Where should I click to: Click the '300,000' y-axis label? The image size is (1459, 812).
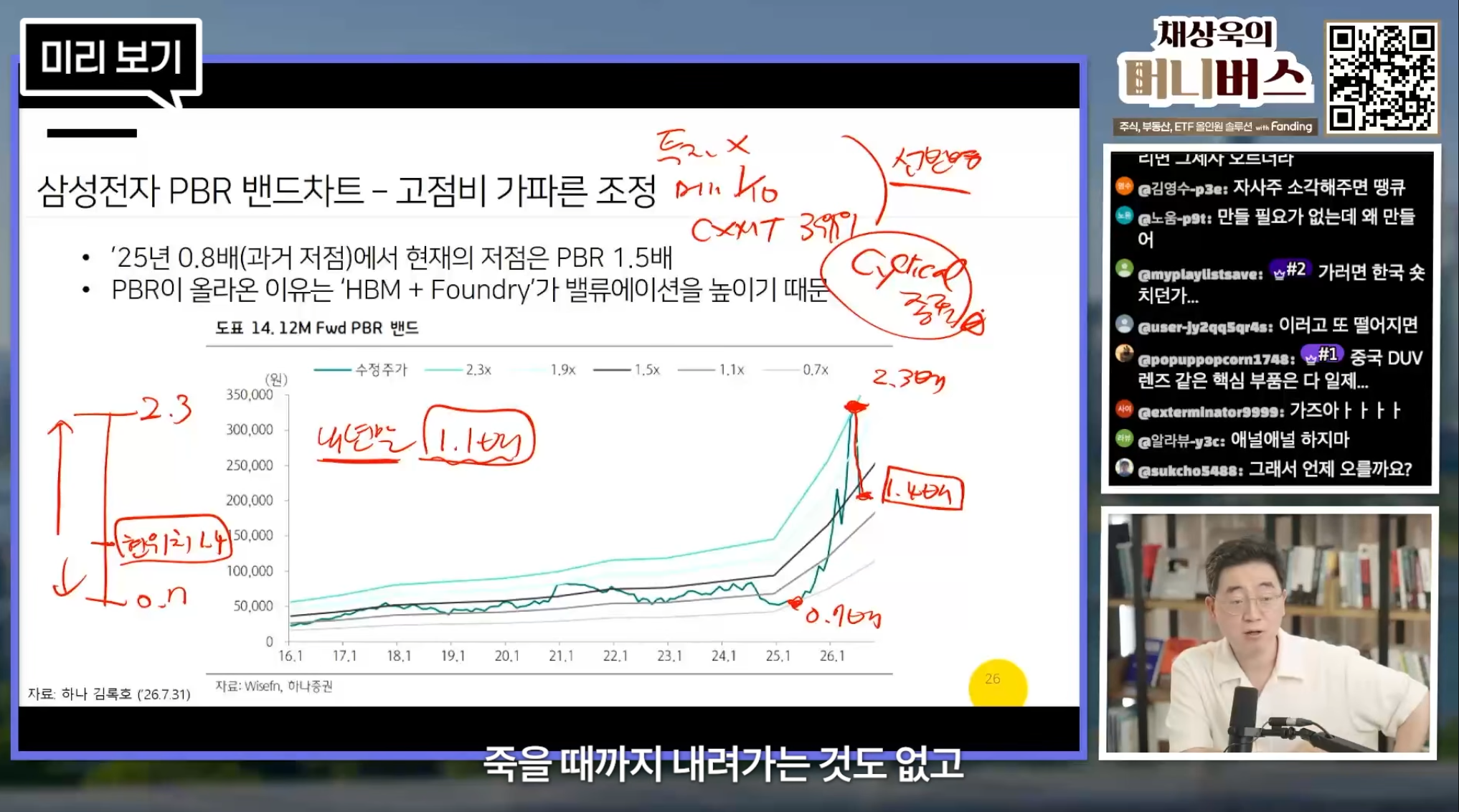coord(250,430)
